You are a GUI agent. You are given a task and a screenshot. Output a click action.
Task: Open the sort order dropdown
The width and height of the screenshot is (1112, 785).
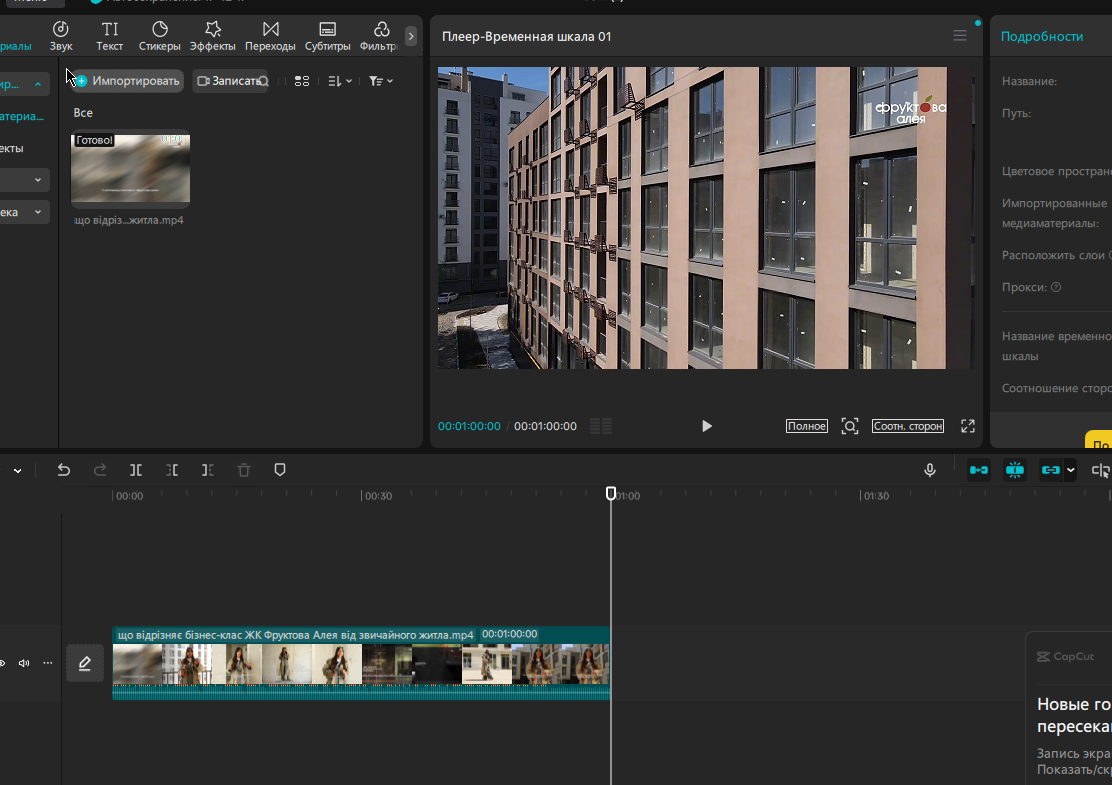point(340,81)
